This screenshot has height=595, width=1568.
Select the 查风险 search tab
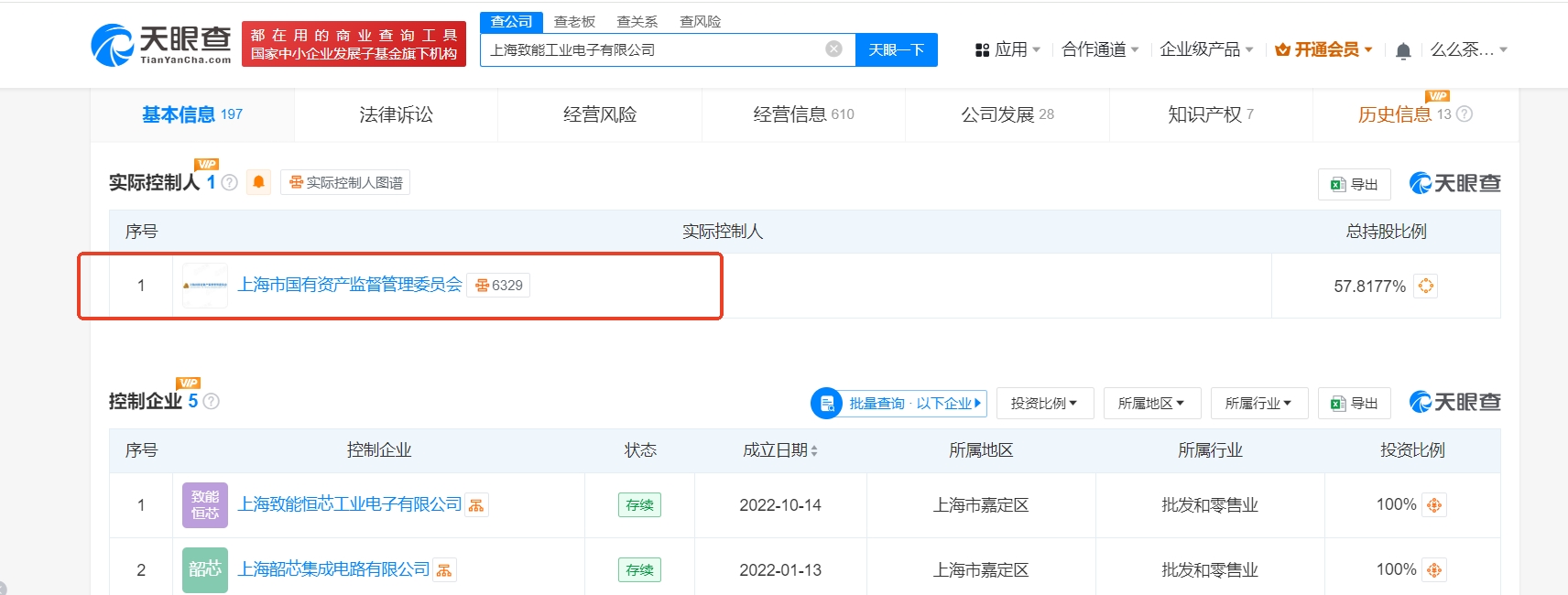point(701,21)
